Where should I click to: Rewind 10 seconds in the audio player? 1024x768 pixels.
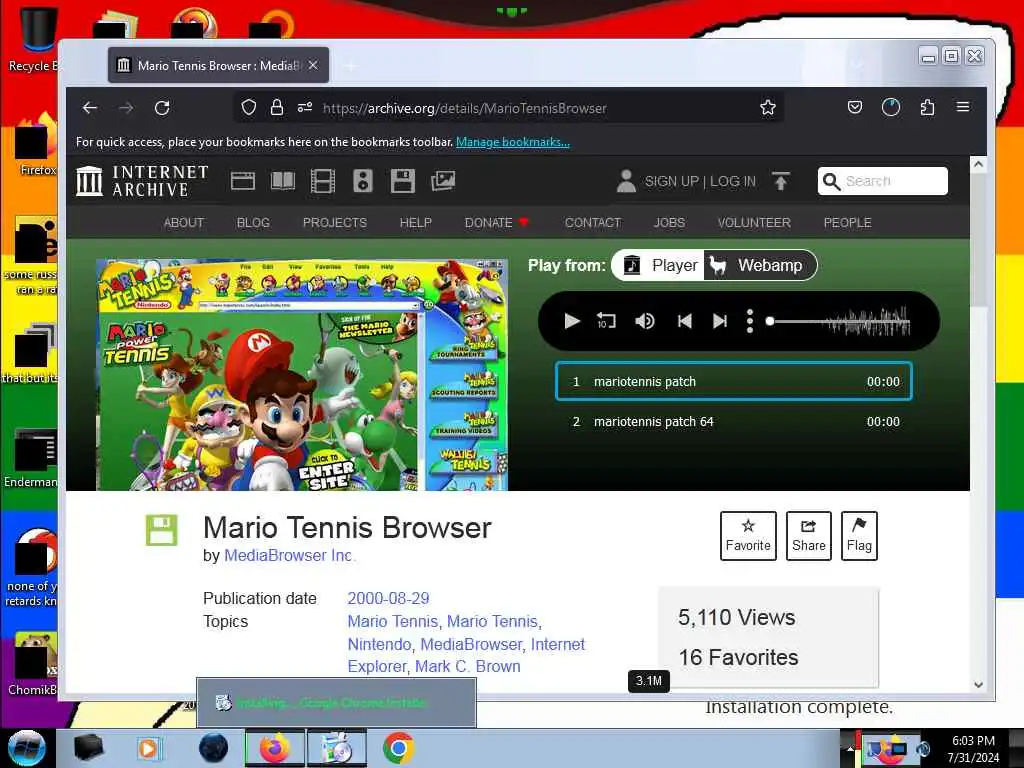pos(606,321)
